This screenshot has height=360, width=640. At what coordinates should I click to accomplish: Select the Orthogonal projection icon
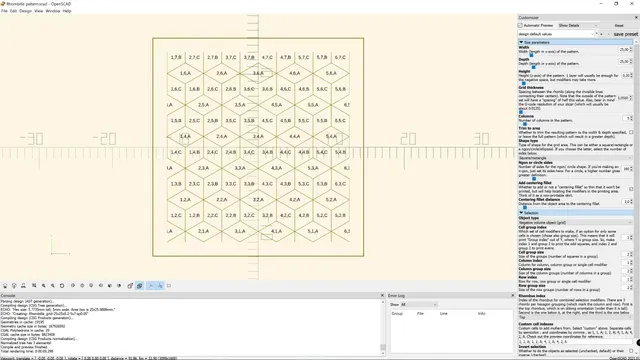140,286
